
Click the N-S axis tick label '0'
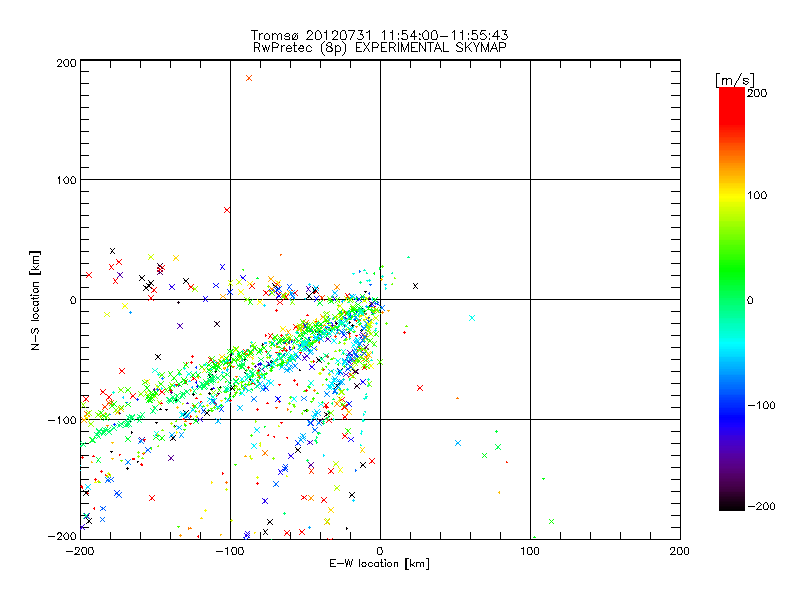coord(73,300)
